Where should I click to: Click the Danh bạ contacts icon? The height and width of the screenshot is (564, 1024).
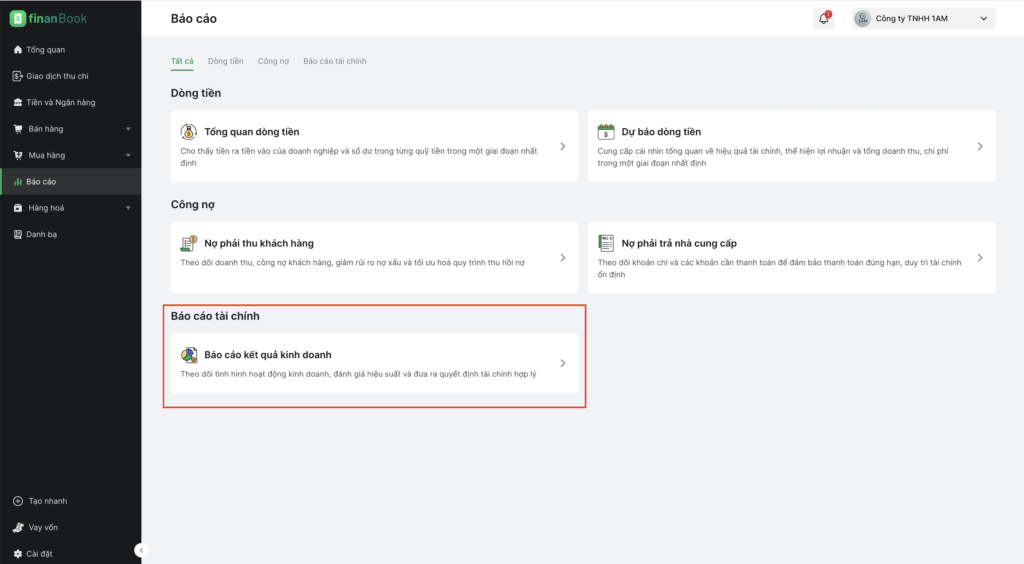(x=18, y=234)
